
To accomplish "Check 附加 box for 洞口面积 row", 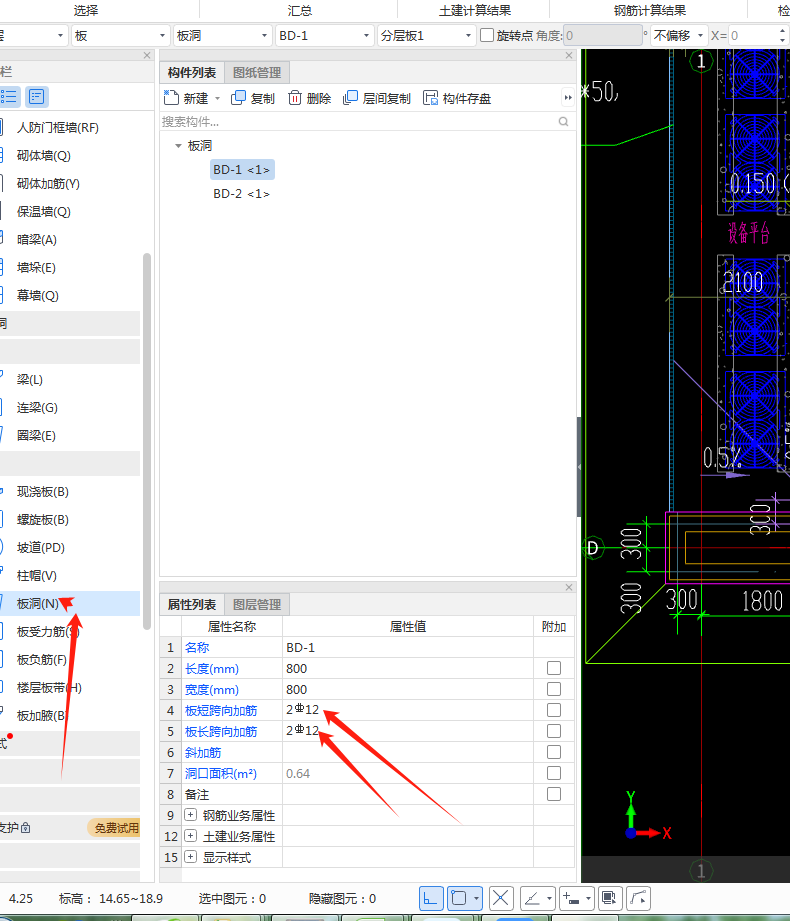I will point(553,773).
